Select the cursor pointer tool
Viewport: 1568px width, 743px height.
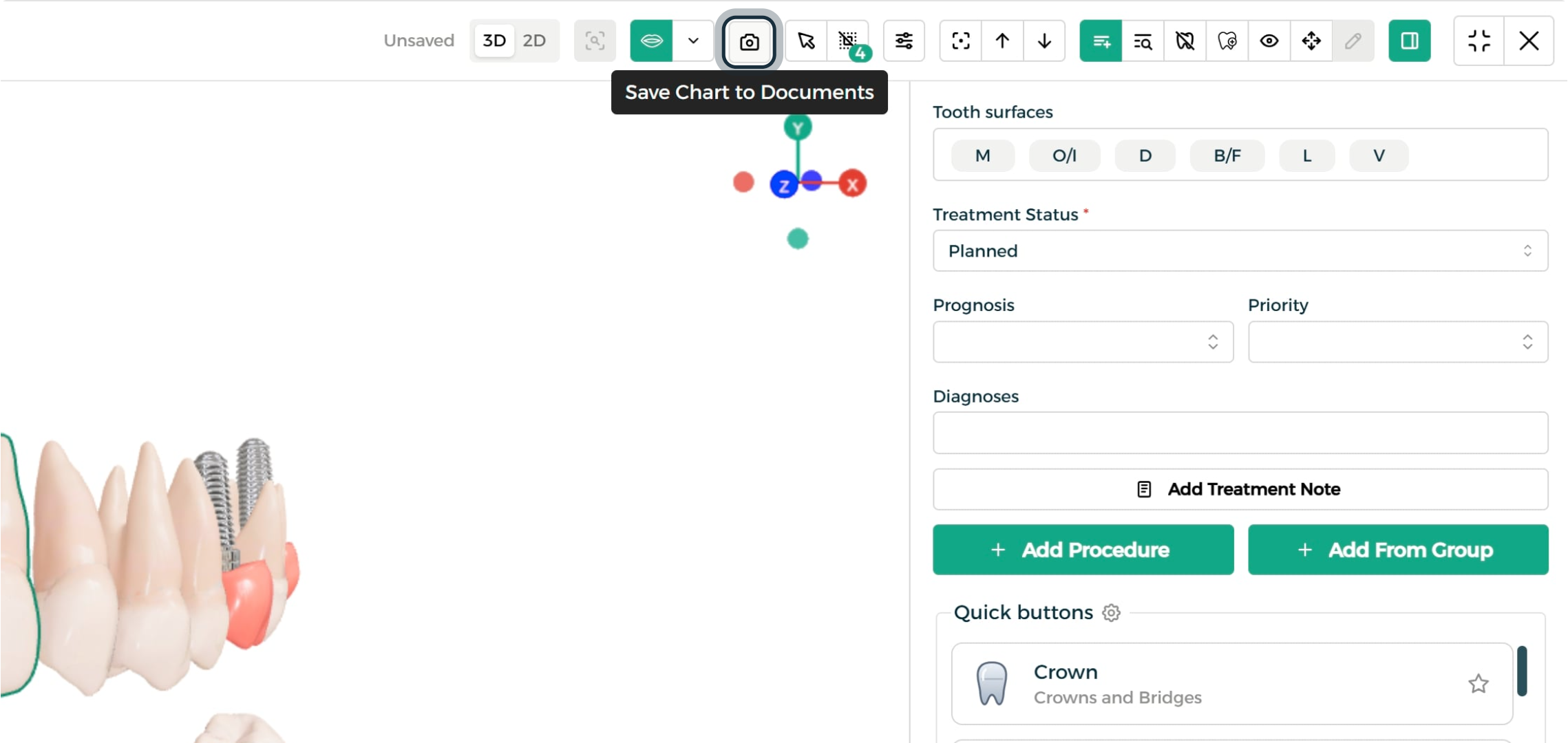tap(806, 41)
